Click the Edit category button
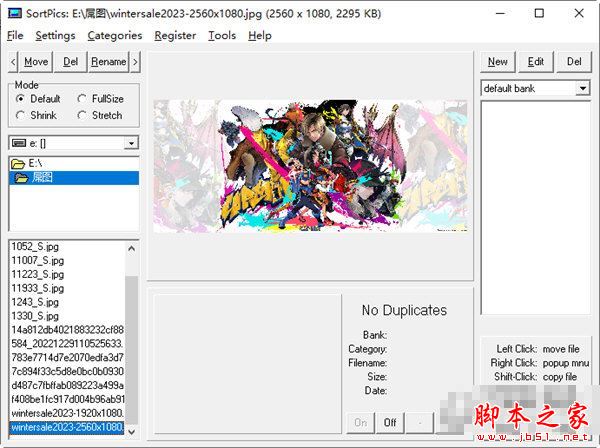Screen dimensions: 600x448 pyautogui.click(x=536, y=62)
